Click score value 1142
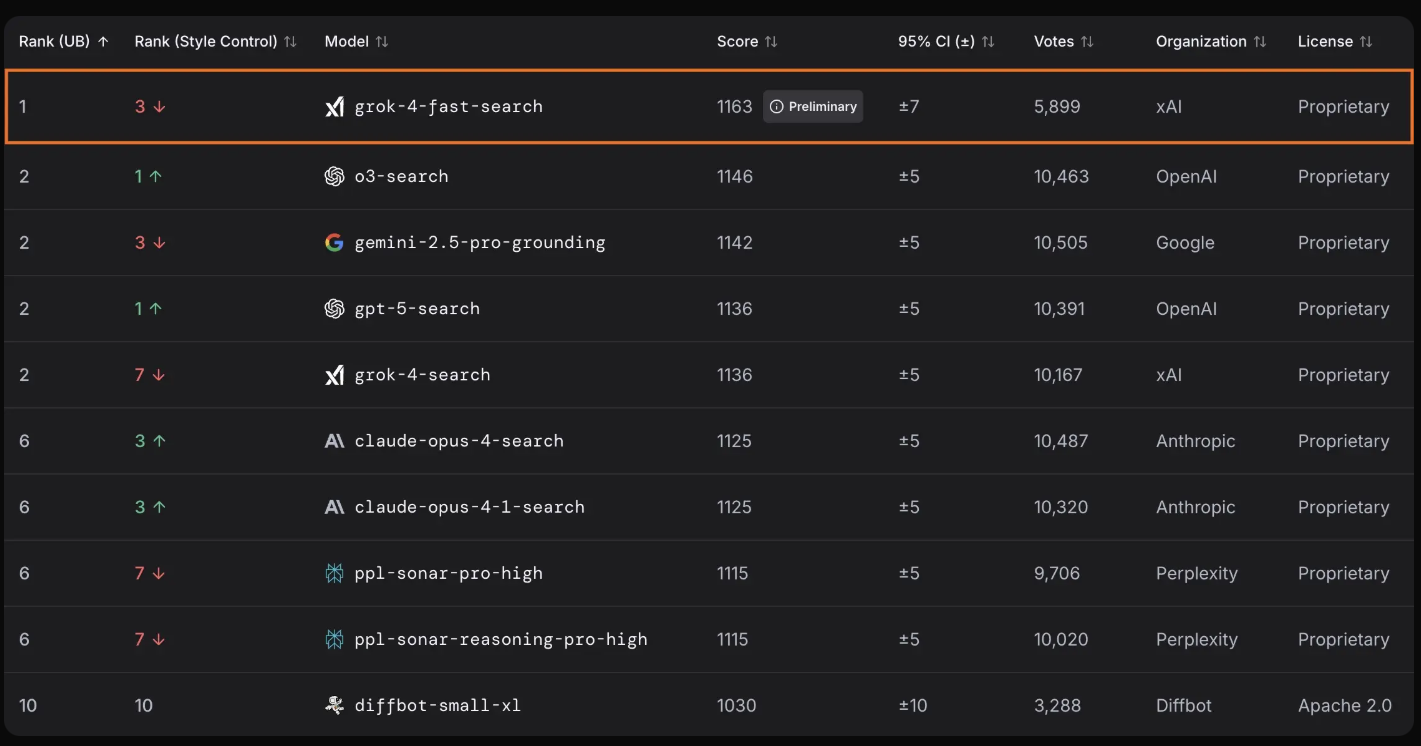The image size is (1421, 746). point(735,243)
